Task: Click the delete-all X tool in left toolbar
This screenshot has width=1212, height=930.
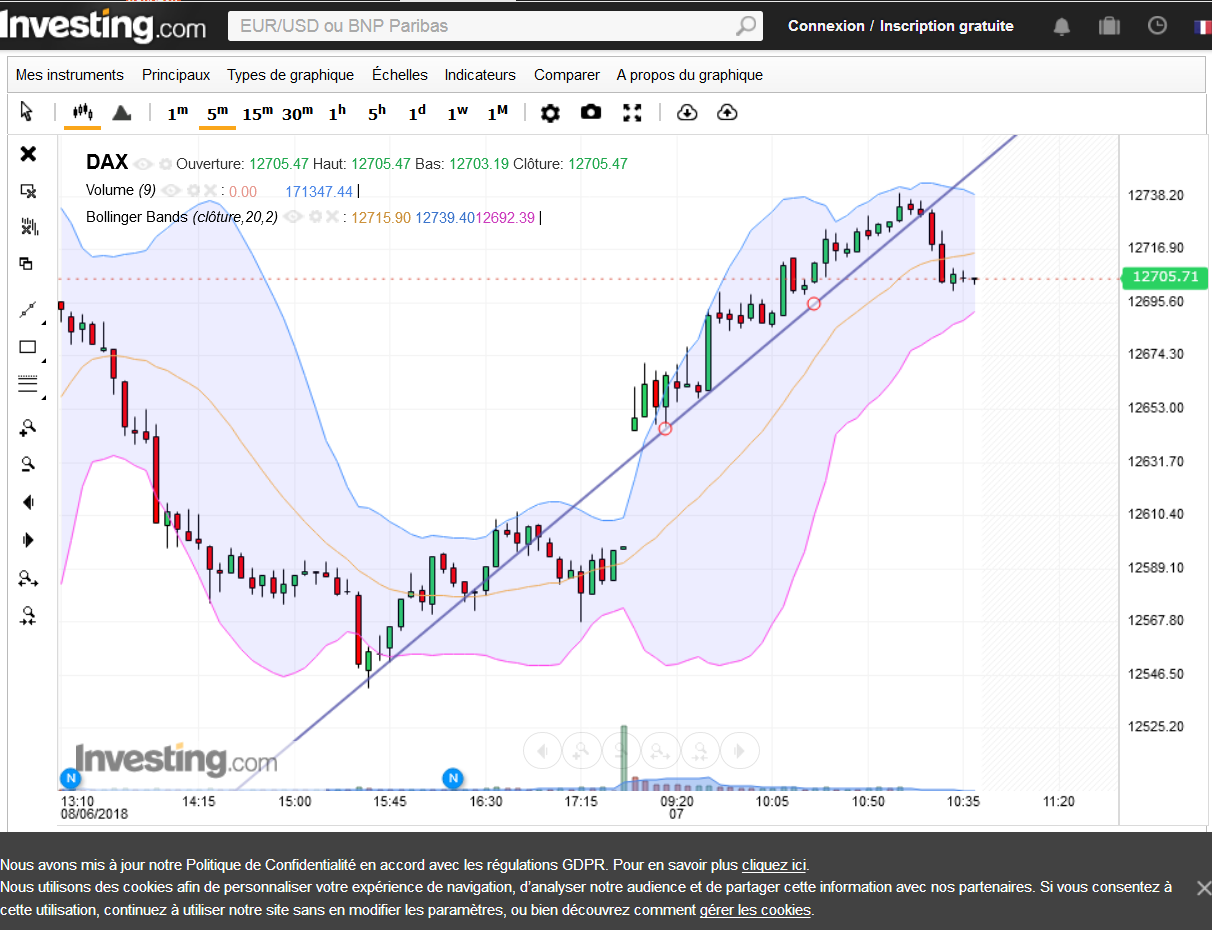Action: [x=28, y=153]
